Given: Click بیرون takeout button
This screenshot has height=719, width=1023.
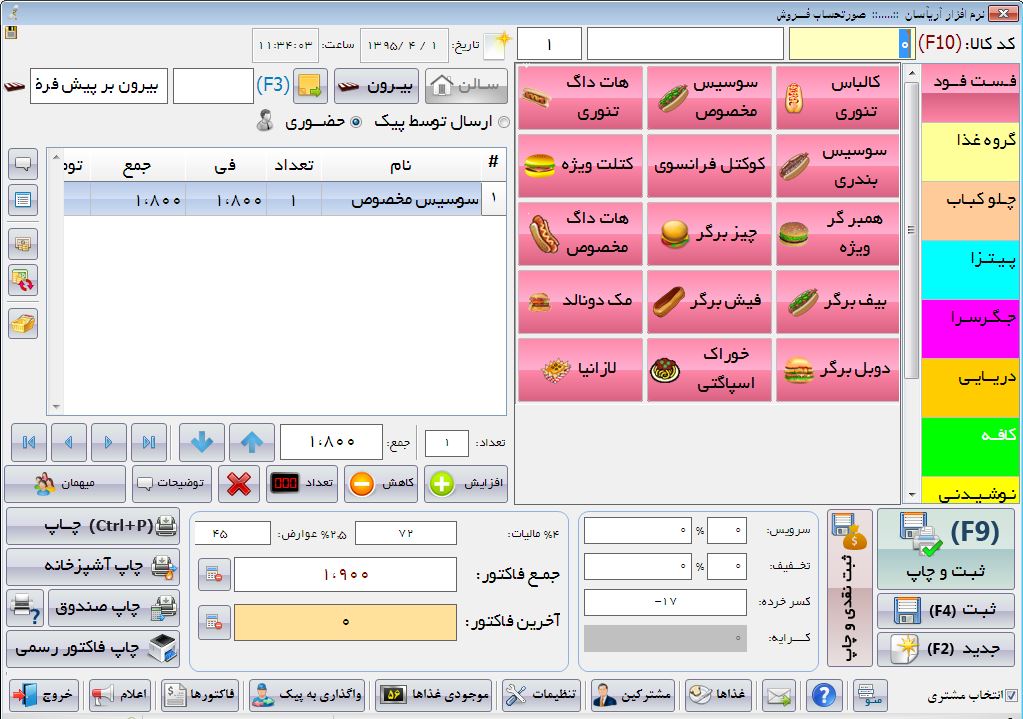Looking at the screenshot, I should pos(376,85).
